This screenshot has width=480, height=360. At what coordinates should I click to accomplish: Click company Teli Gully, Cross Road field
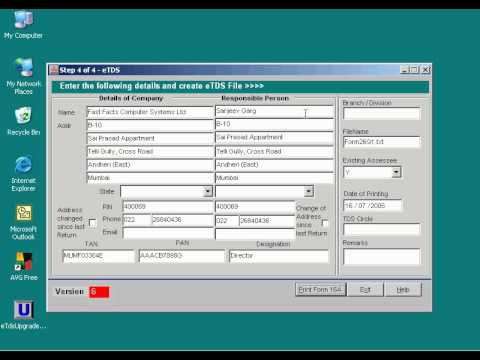[149, 152]
